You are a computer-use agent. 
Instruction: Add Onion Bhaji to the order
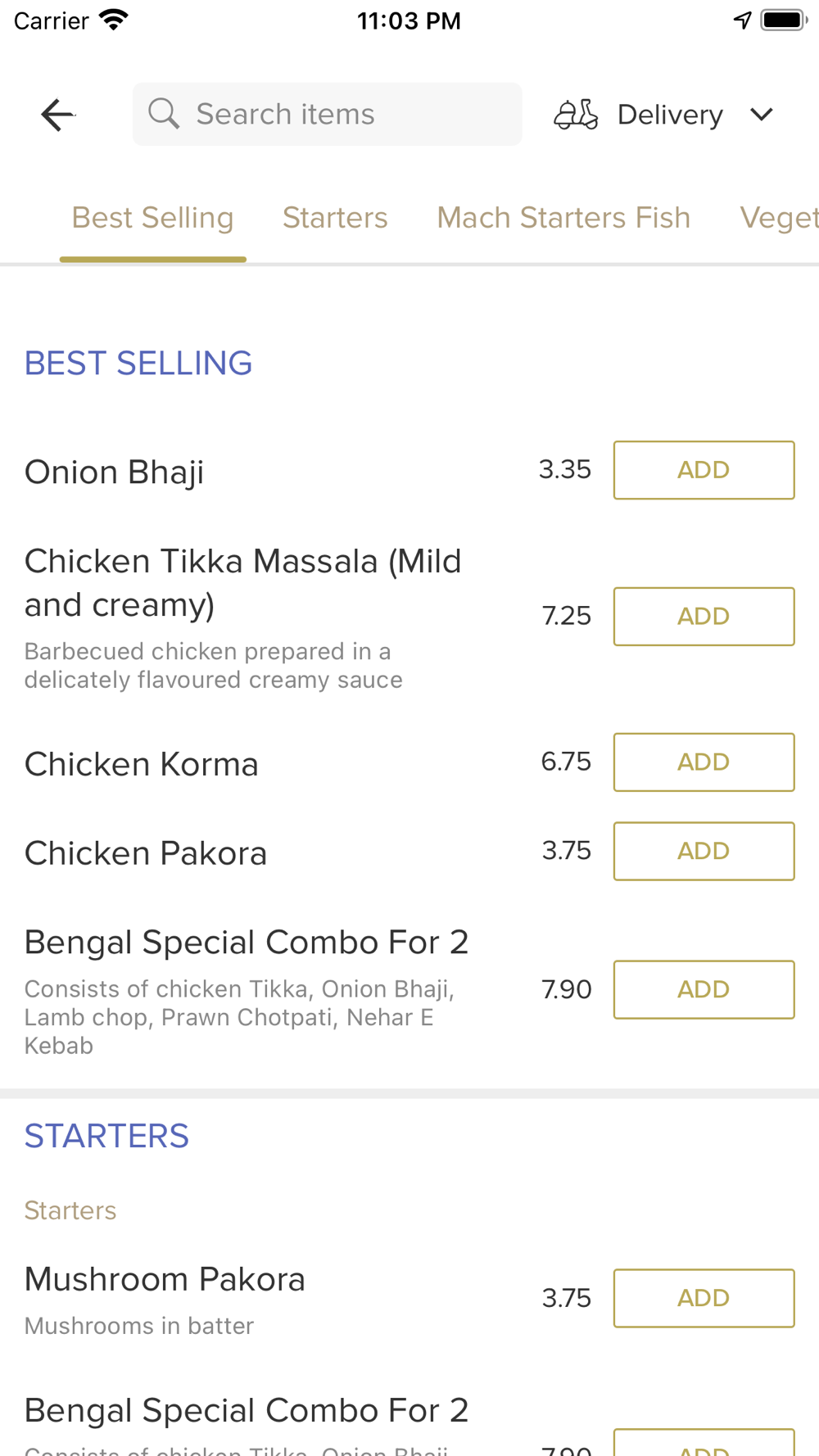tap(704, 470)
